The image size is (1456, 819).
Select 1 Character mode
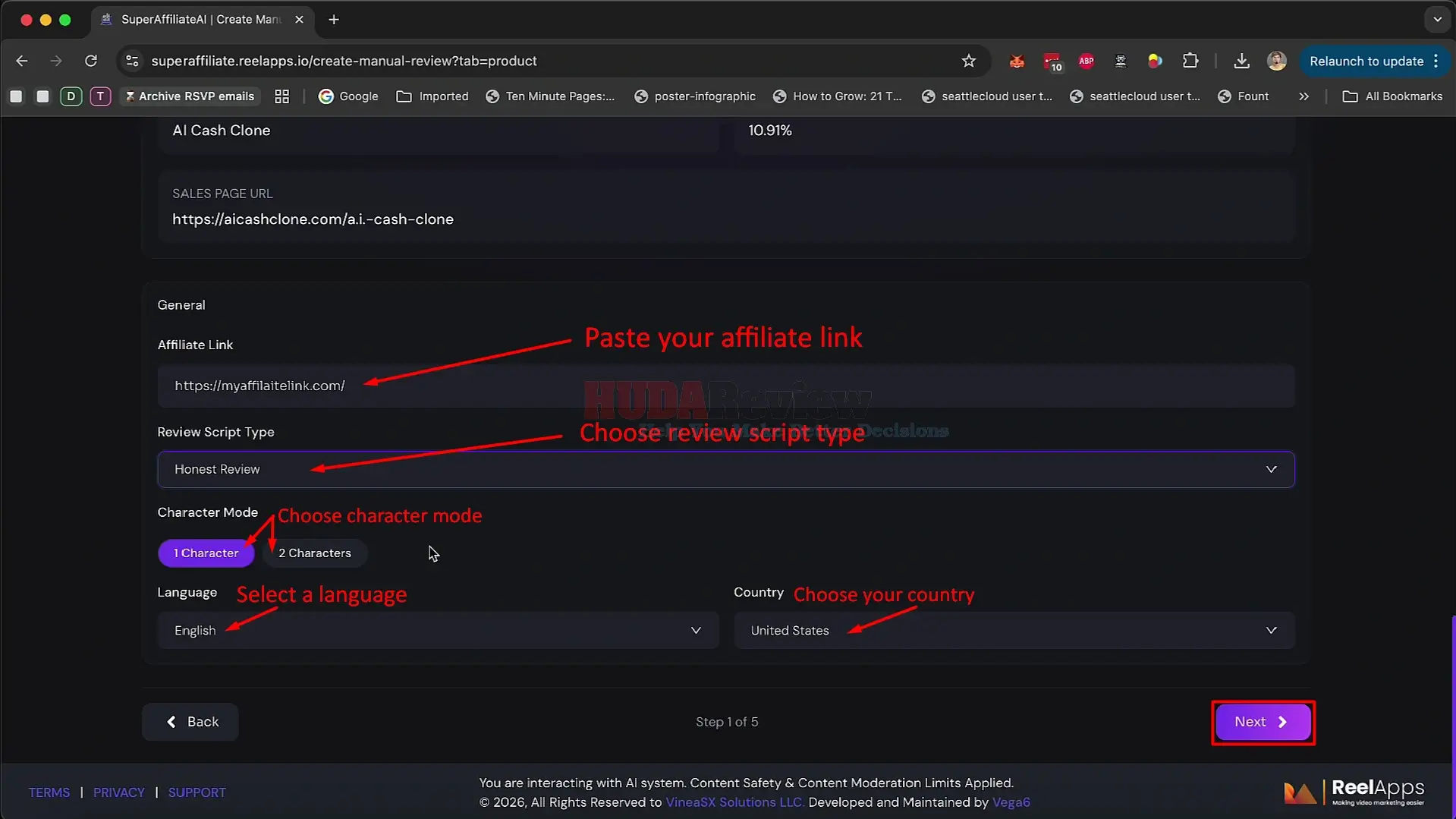(x=206, y=553)
